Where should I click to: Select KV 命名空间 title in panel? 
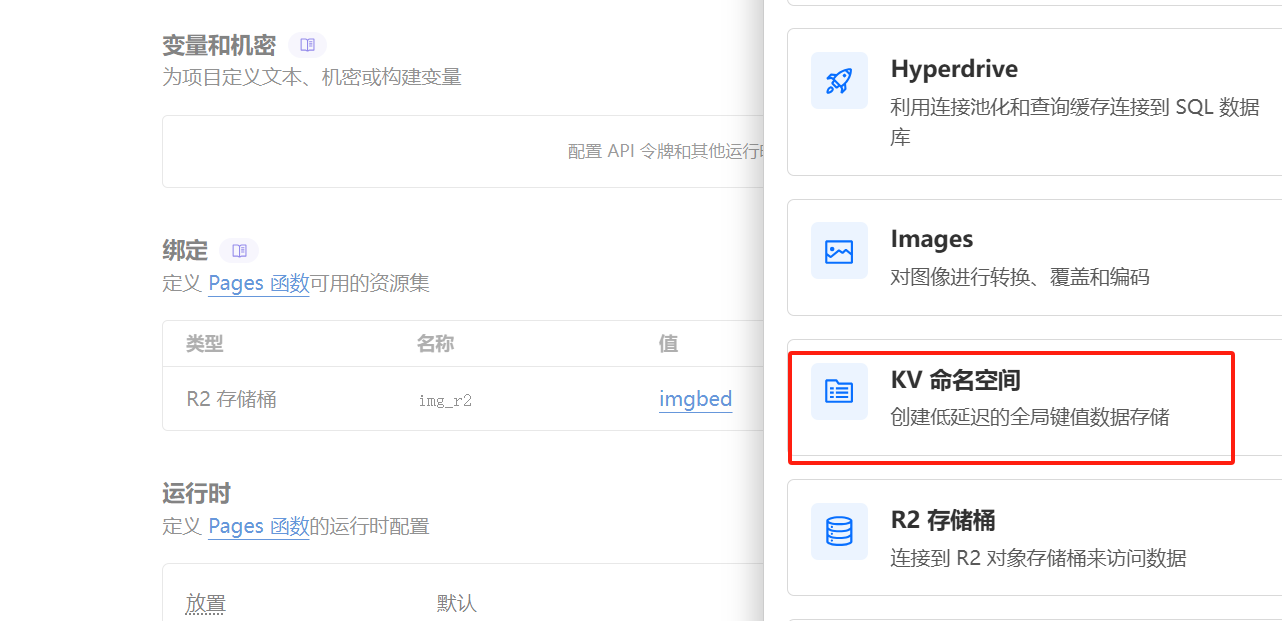[955, 380]
